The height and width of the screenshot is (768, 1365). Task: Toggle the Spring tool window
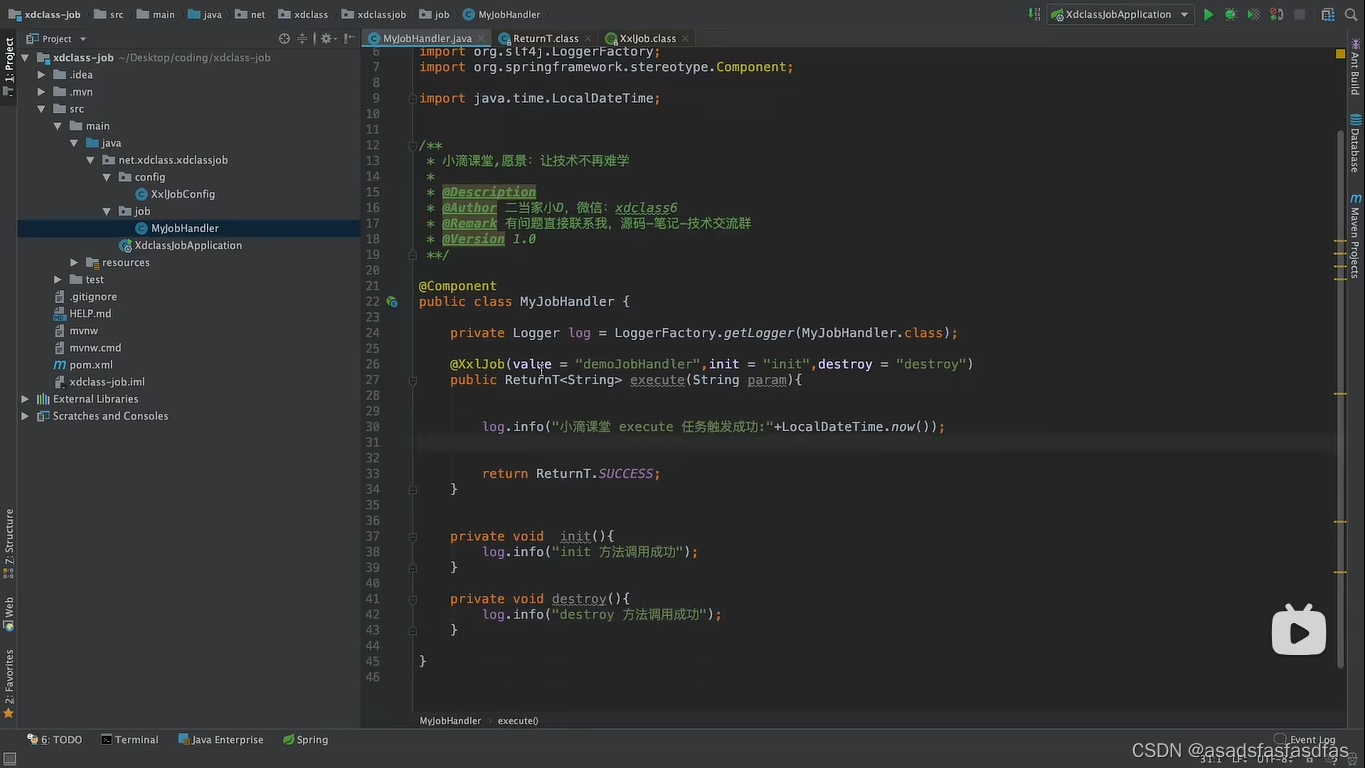(305, 740)
